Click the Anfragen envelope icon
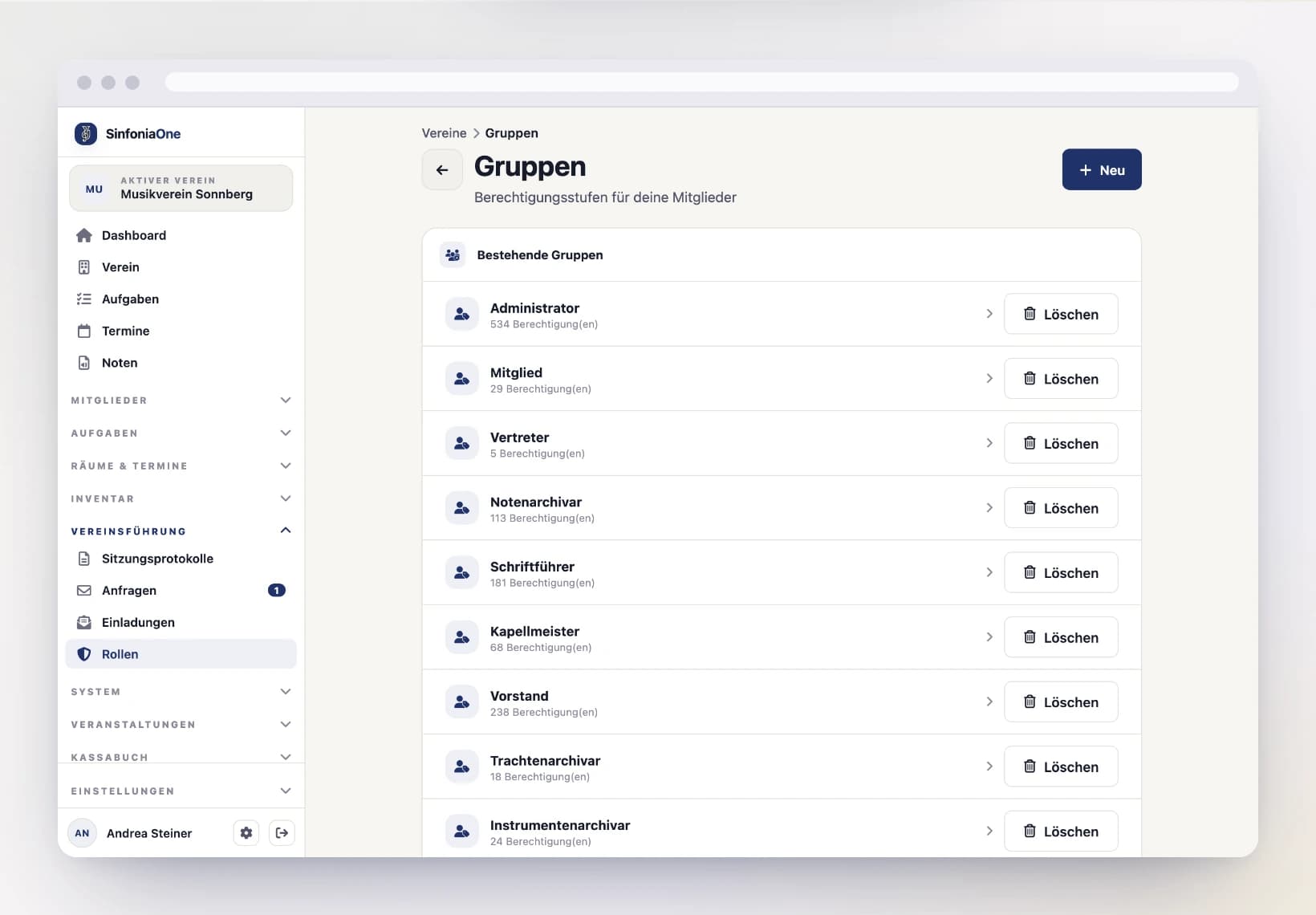 pyautogui.click(x=84, y=591)
